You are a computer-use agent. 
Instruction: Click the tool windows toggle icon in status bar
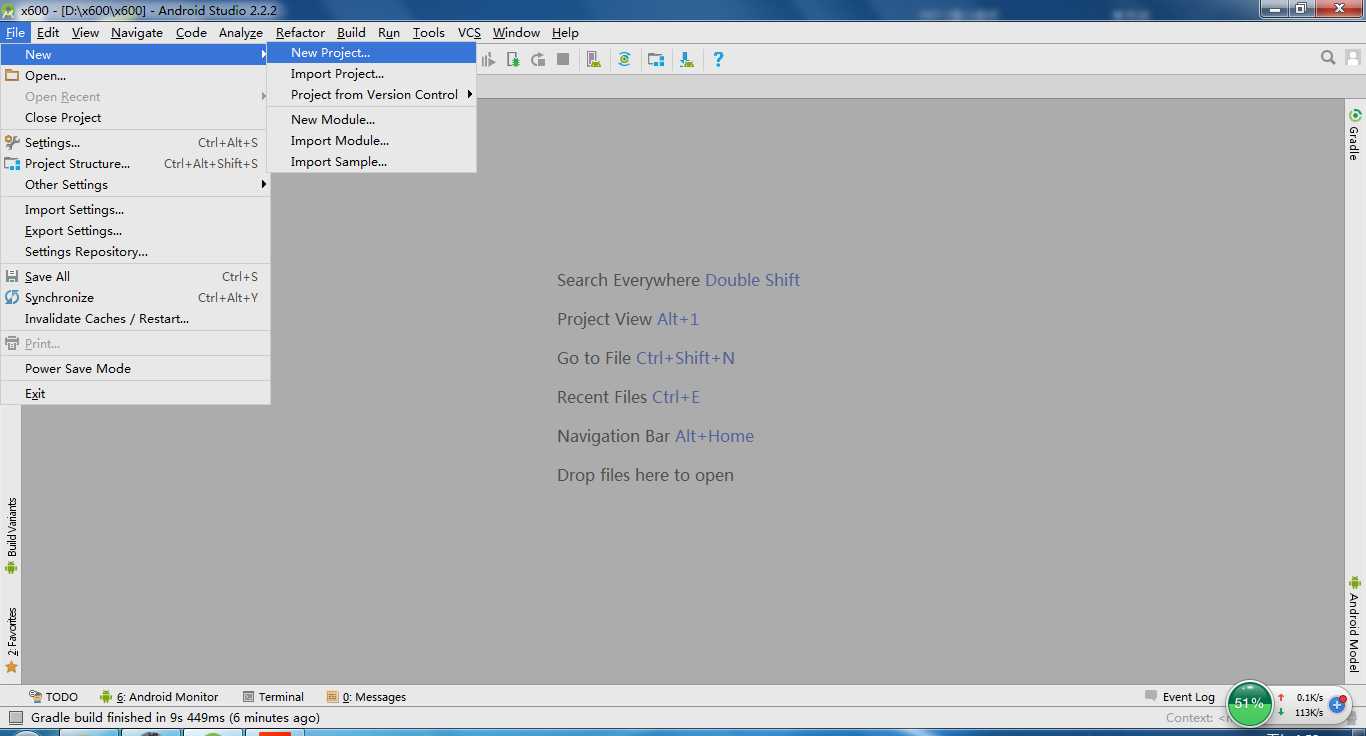tap(16, 717)
